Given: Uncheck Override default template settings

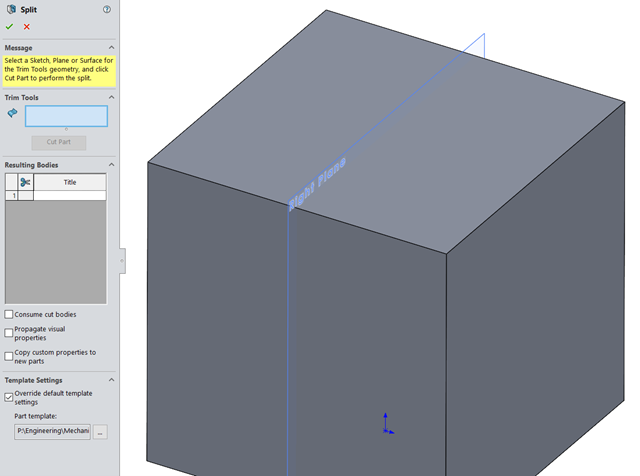Looking at the screenshot, I should click(9, 397).
